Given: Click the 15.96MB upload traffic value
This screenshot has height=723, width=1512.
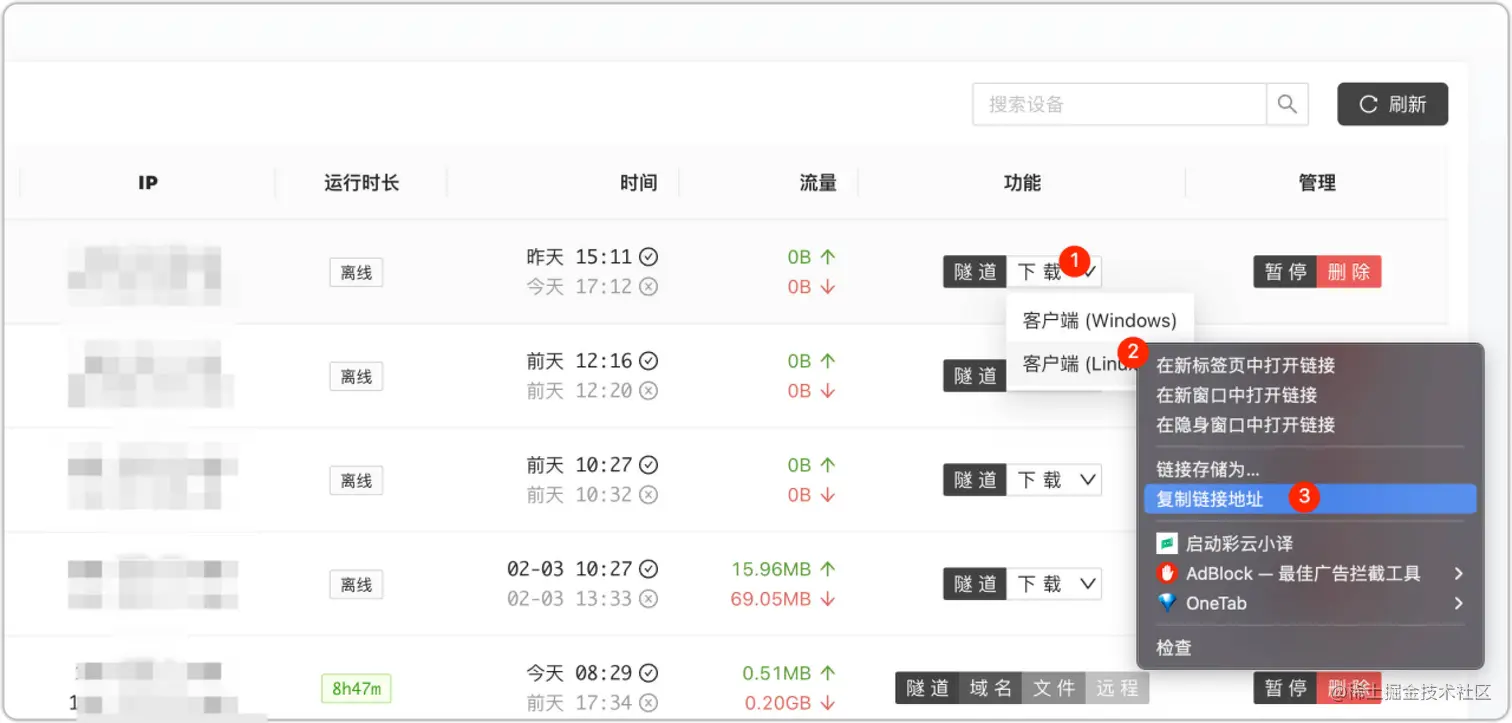Looking at the screenshot, I should pos(771,569).
